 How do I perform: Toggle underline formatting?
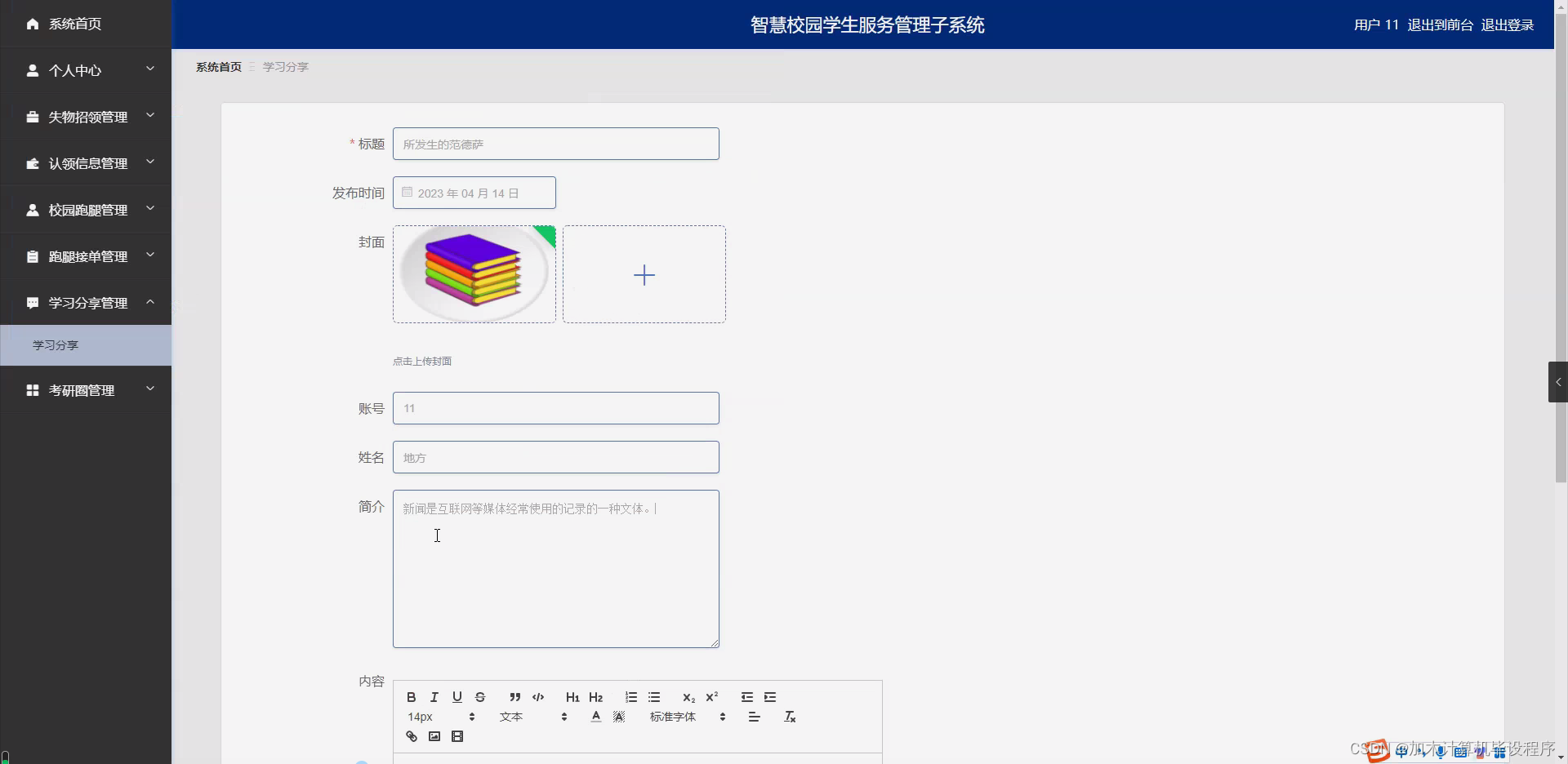[x=457, y=697]
